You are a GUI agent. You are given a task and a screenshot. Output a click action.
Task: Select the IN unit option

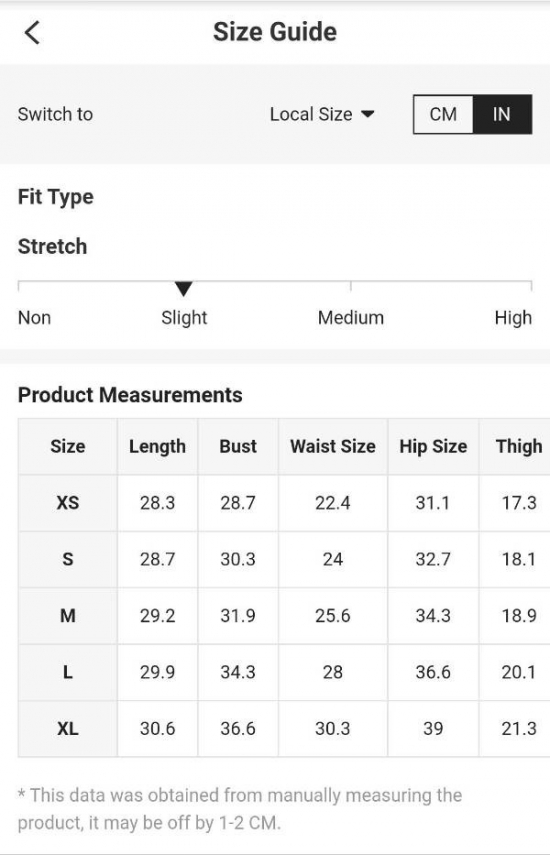(x=501, y=115)
